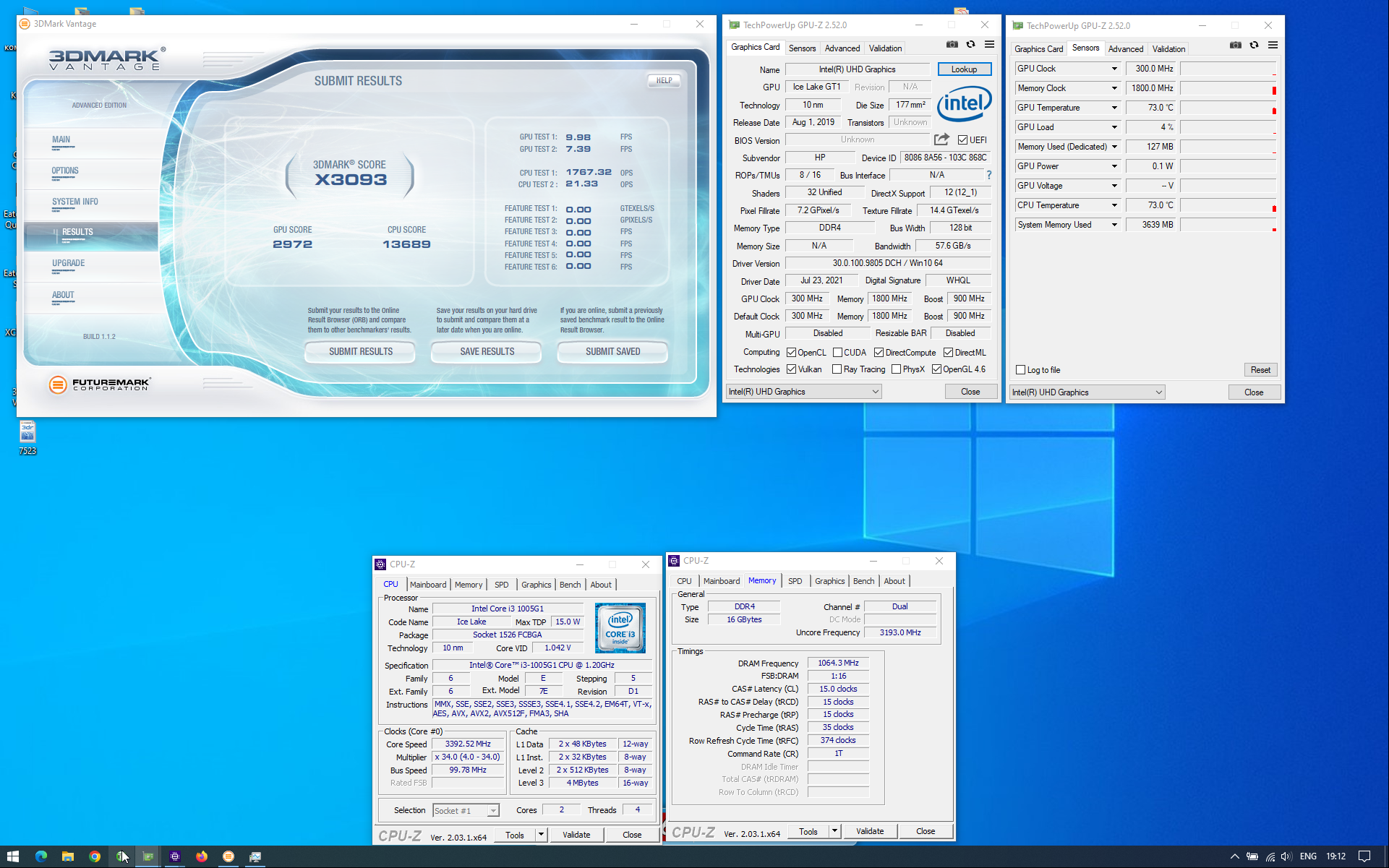Click the Intel logo in GPU-Z
This screenshot has height=868, width=1389.
[964, 103]
